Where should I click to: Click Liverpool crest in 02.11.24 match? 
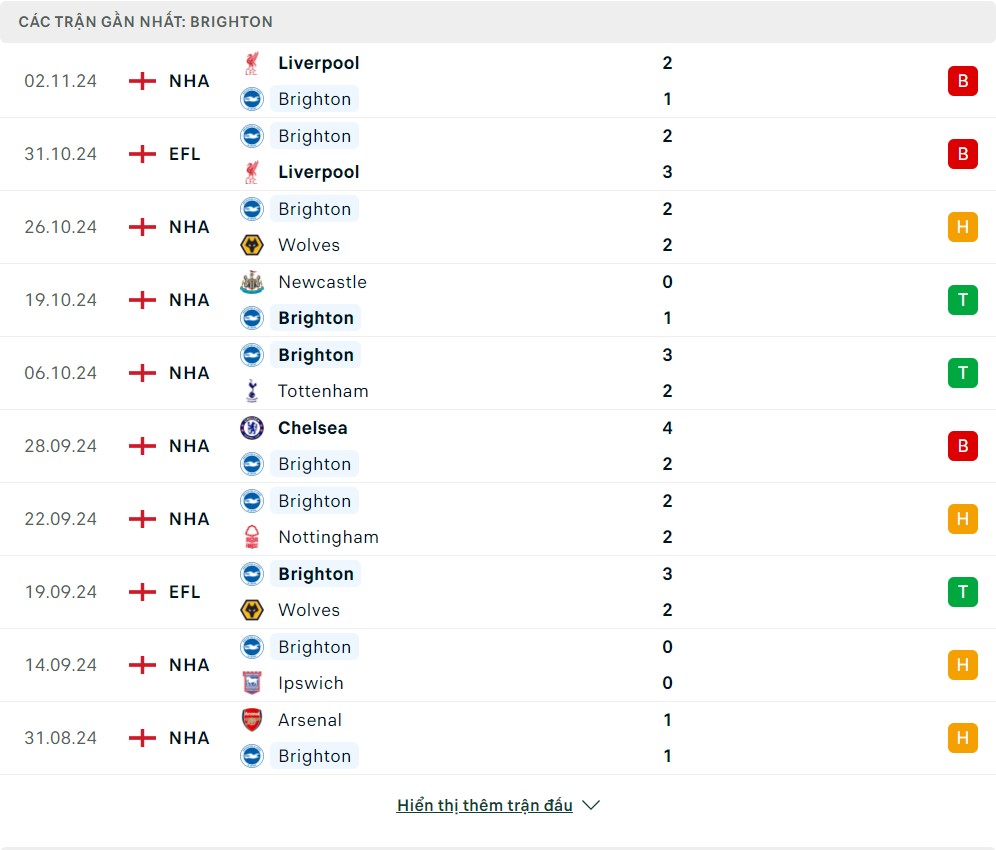[252, 63]
